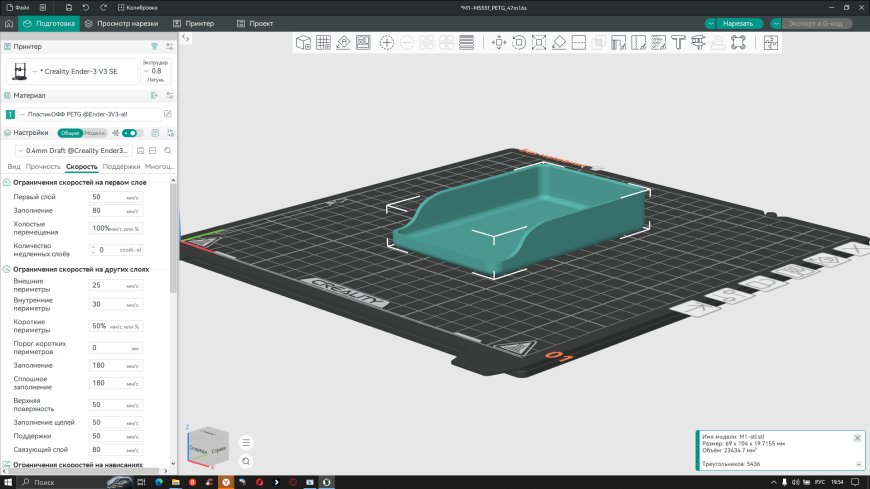This screenshot has height=489, width=870.
Task: Close the model info popup
Action: (x=857, y=438)
